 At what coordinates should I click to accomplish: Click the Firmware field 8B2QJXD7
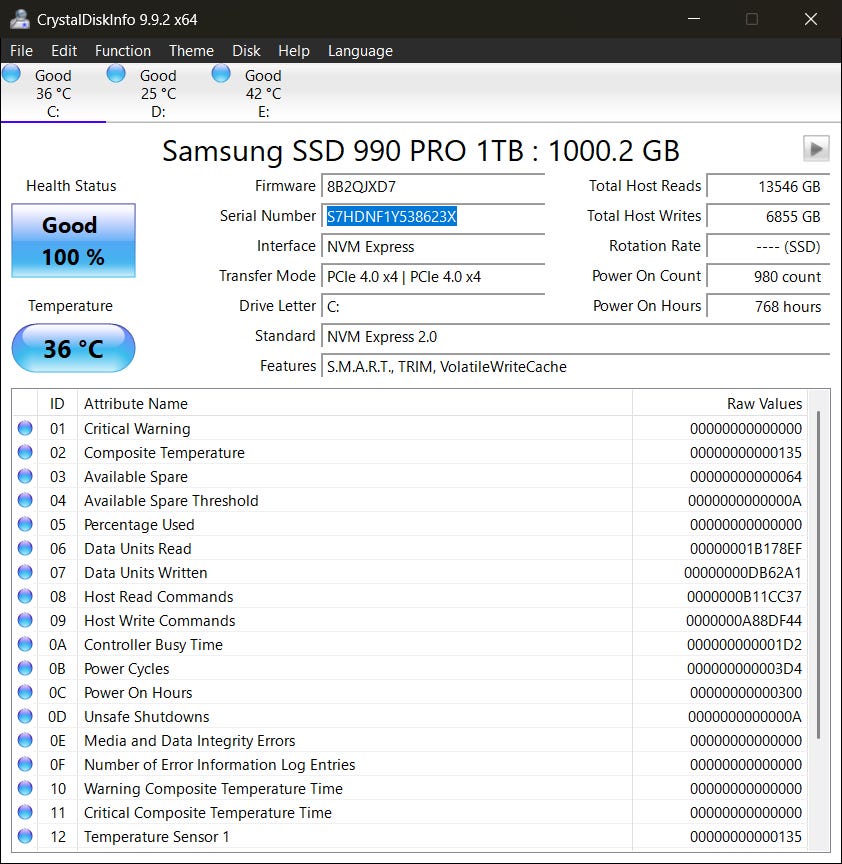tap(433, 186)
